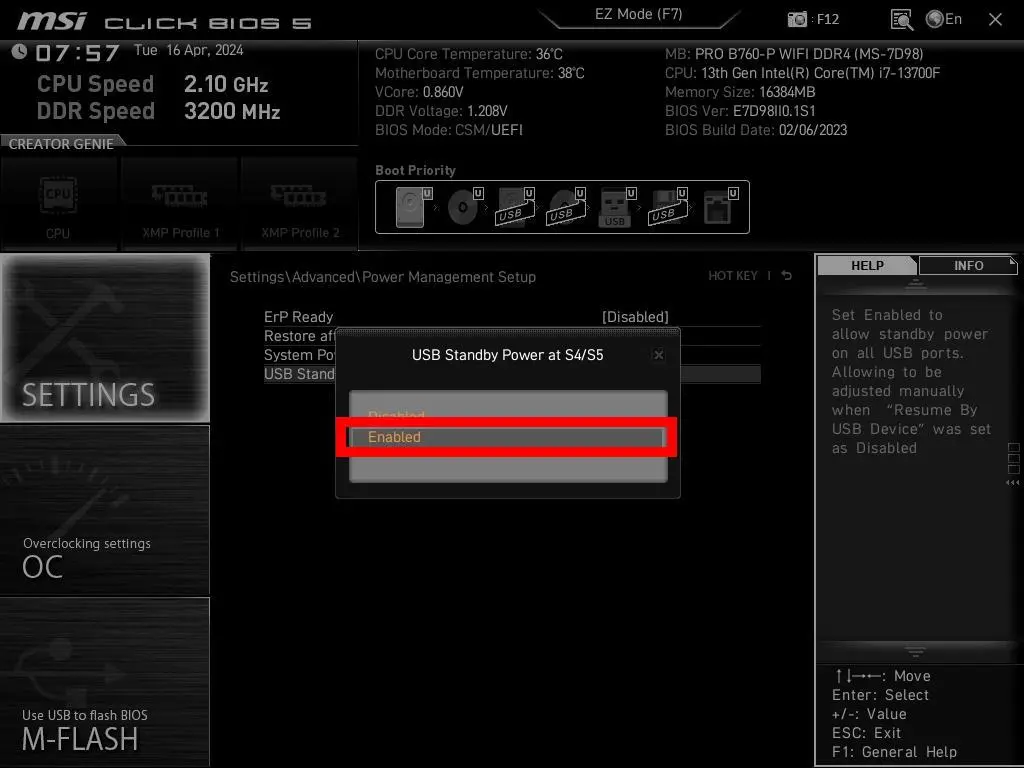Screen dimensions: 1024x768
Task: Click the CREATOR GENIE label tab
Action: [61, 144]
